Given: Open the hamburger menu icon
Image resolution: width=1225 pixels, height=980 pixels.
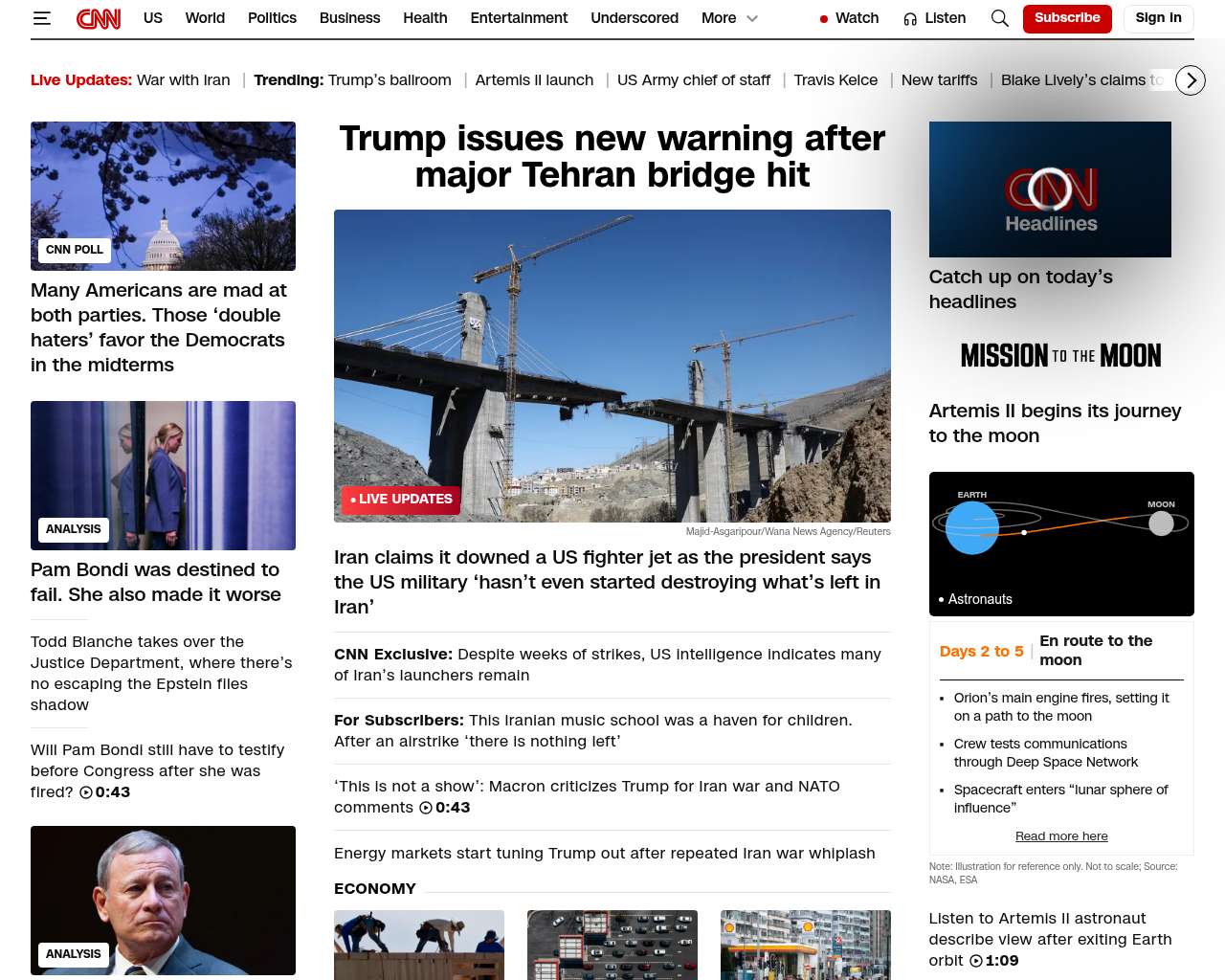Looking at the screenshot, I should pyautogui.click(x=41, y=18).
